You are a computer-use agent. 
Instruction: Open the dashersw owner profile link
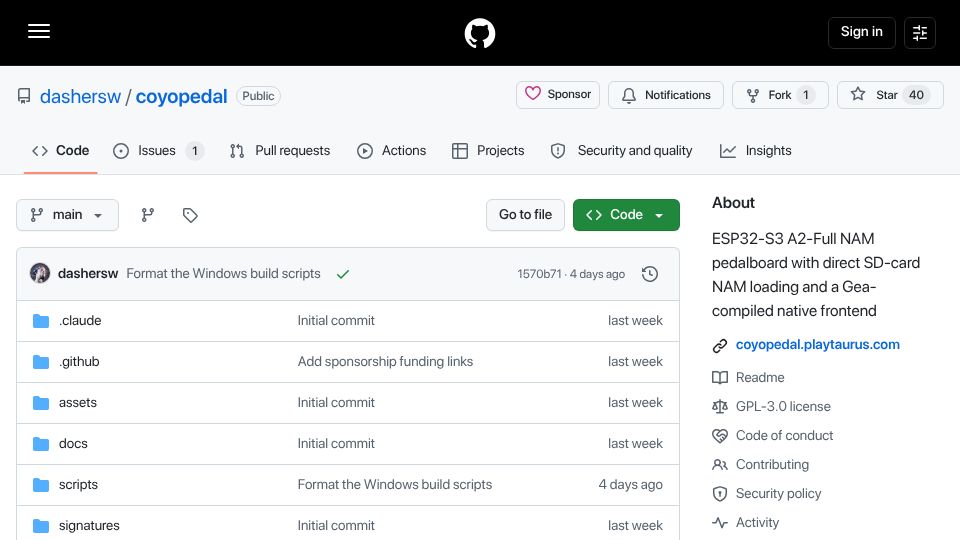pos(80,96)
